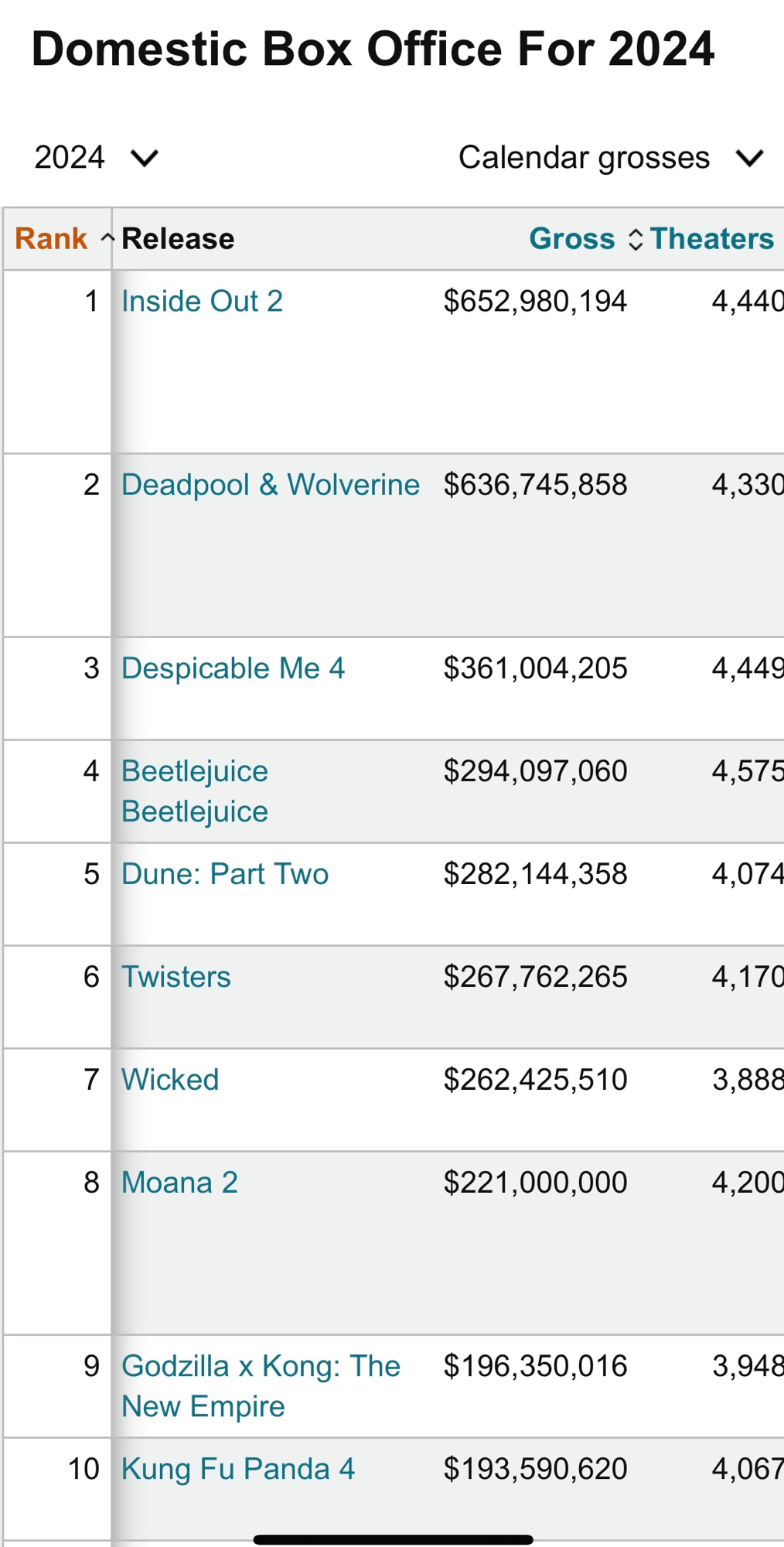Open Godzilla x Kong: The New Empire
Viewport: 784px width, 1547px height.
(x=261, y=1386)
